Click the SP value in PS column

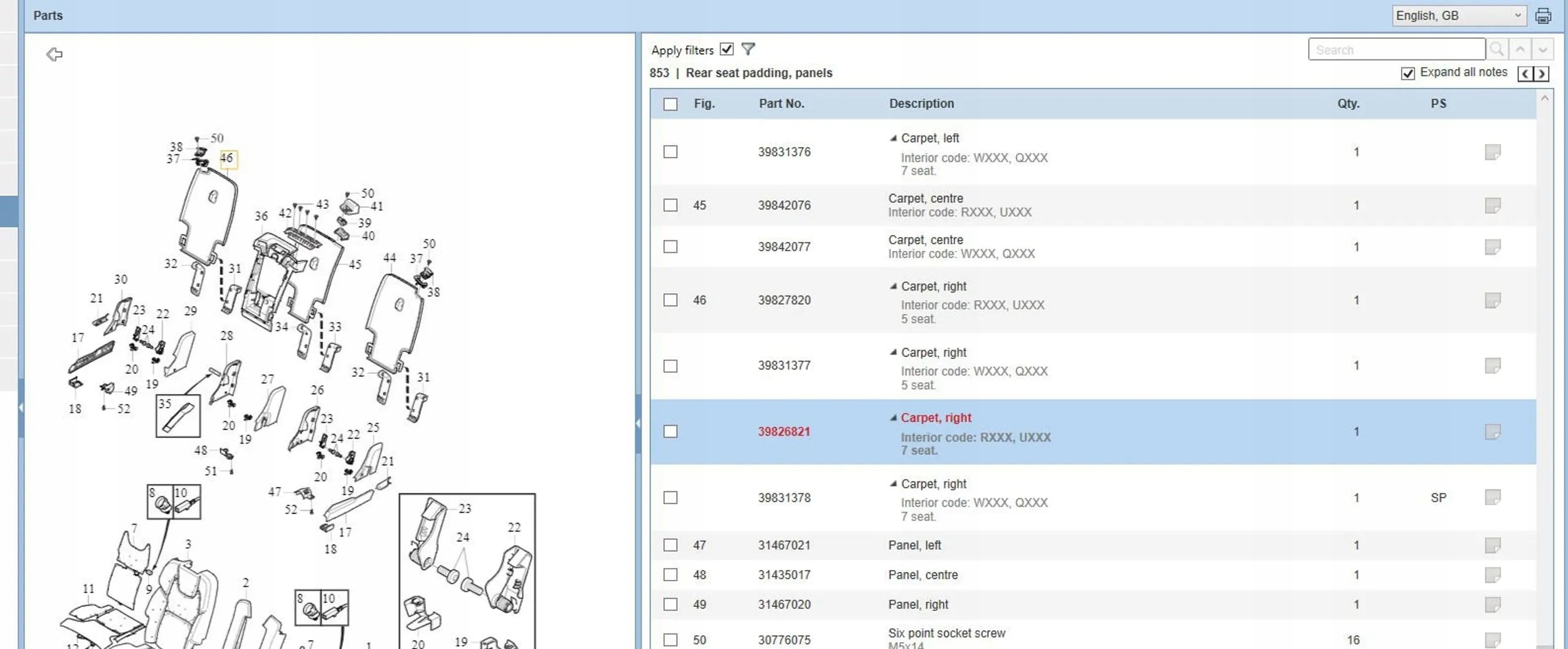pyautogui.click(x=1439, y=498)
